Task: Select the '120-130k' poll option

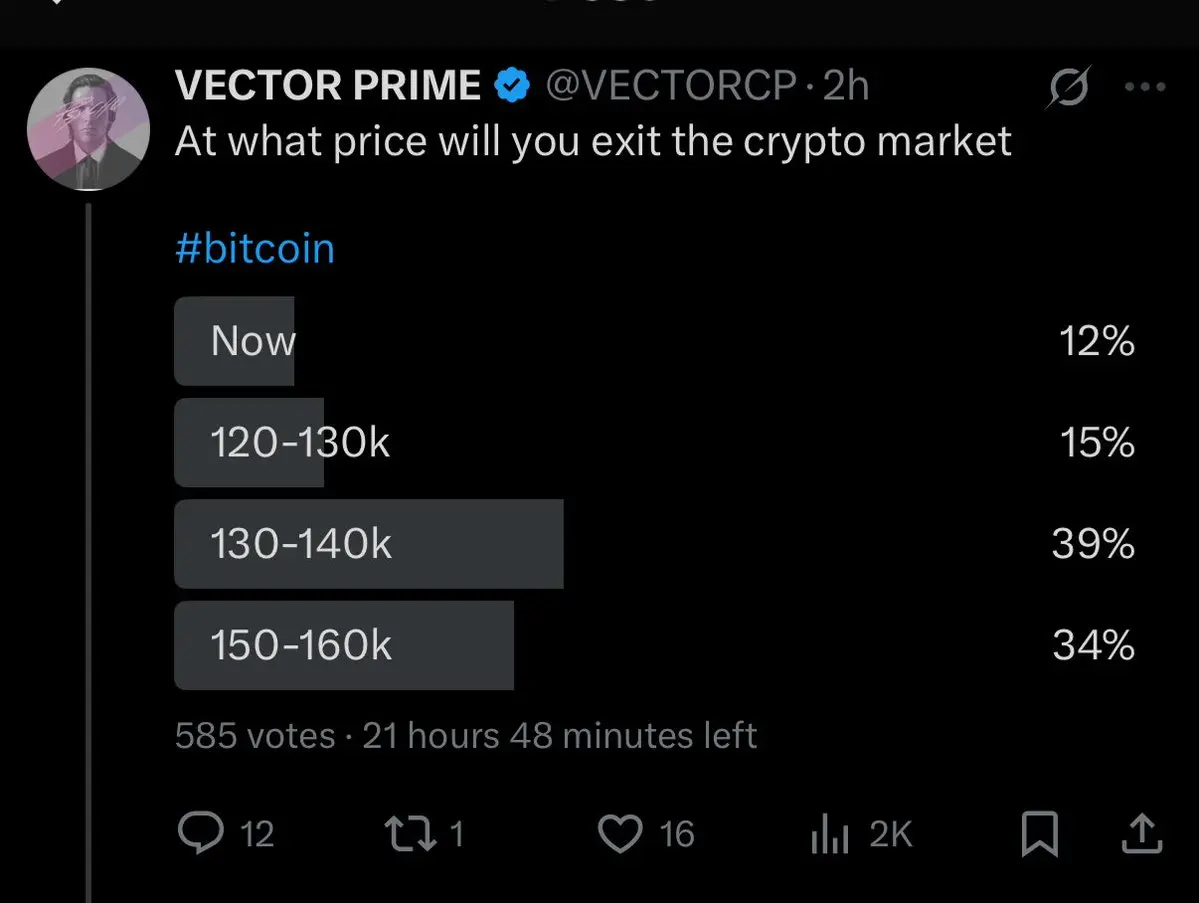Action: point(655,443)
